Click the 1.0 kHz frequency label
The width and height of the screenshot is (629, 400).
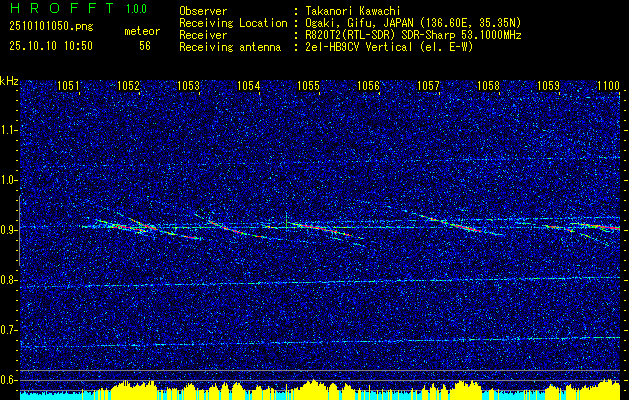point(9,180)
